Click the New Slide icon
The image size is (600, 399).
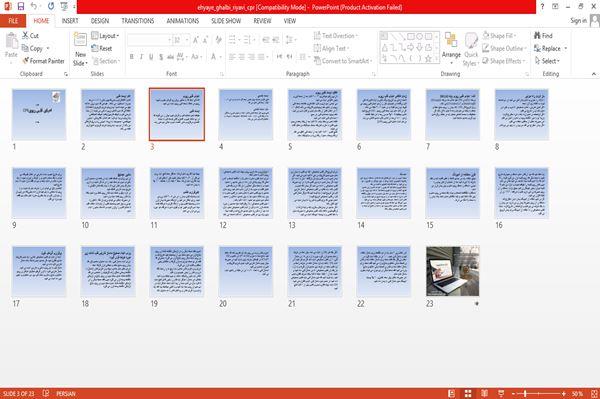80,40
